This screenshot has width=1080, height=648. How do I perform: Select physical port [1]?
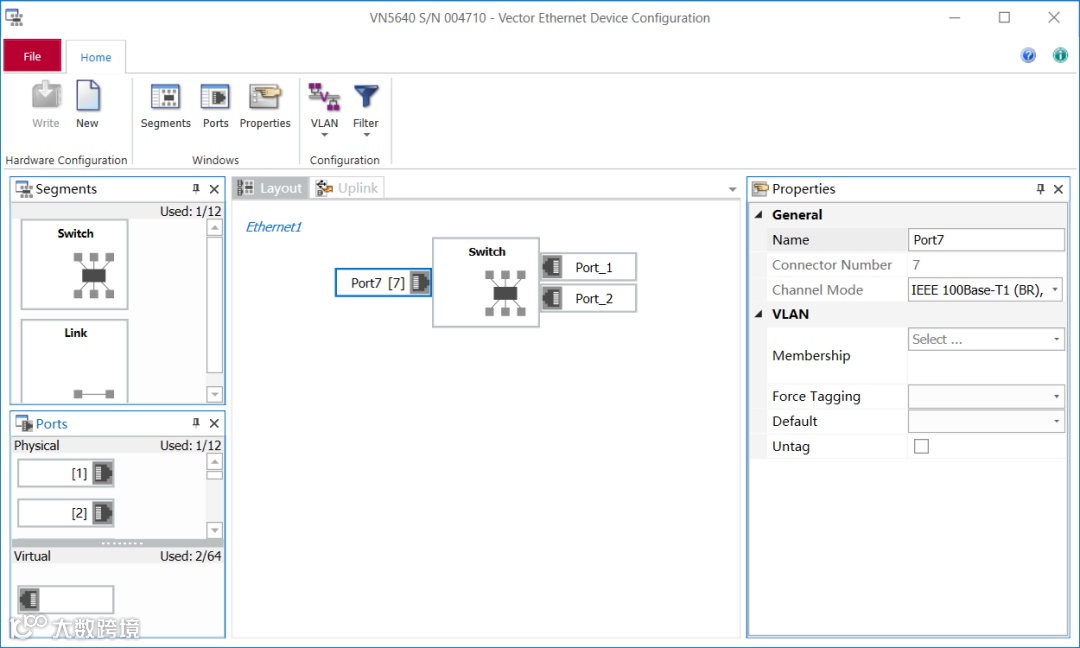pyautogui.click(x=65, y=473)
